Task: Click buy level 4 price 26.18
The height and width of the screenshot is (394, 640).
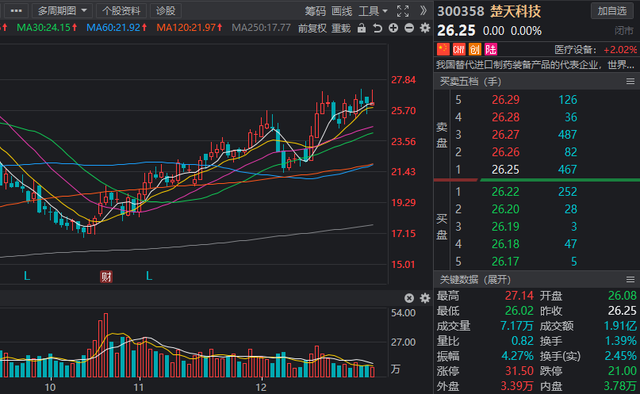Action: pyautogui.click(x=506, y=244)
